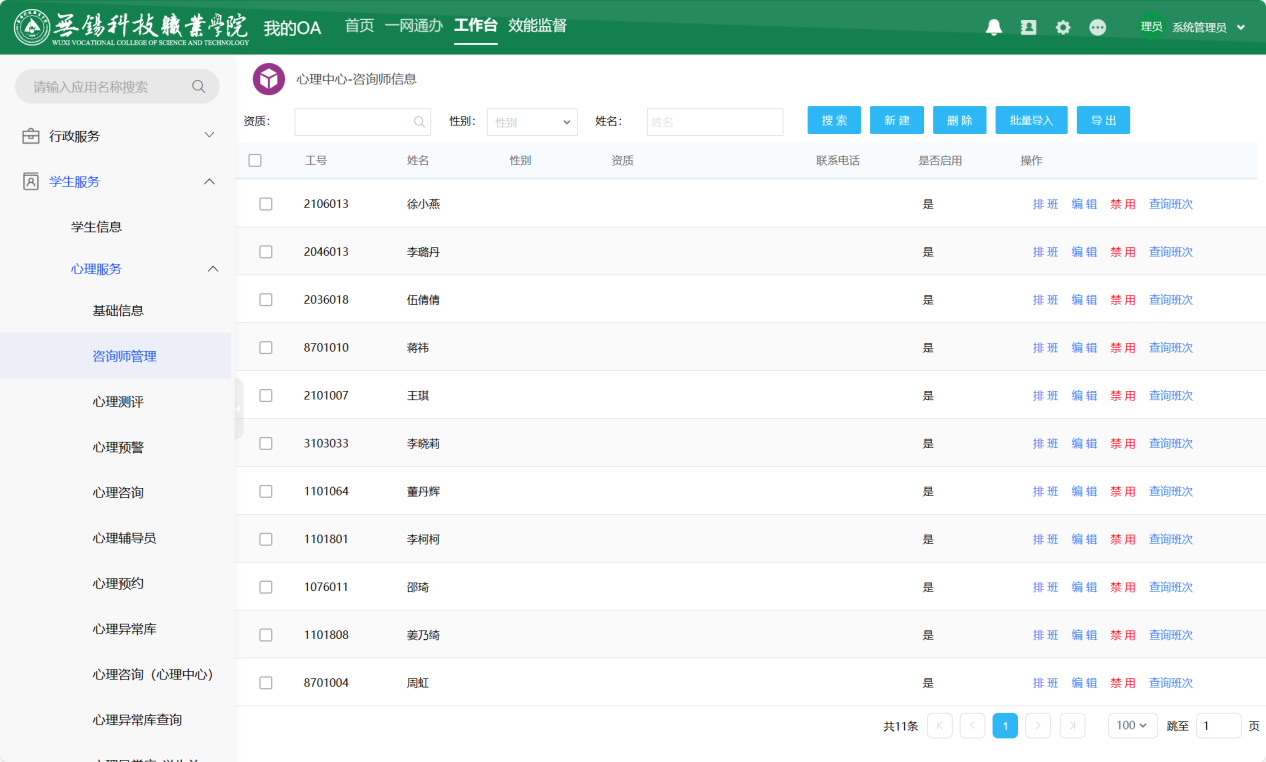Open 心理测评 in the sidebar
This screenshot has height=762, width=1266.
pos(118,402)
